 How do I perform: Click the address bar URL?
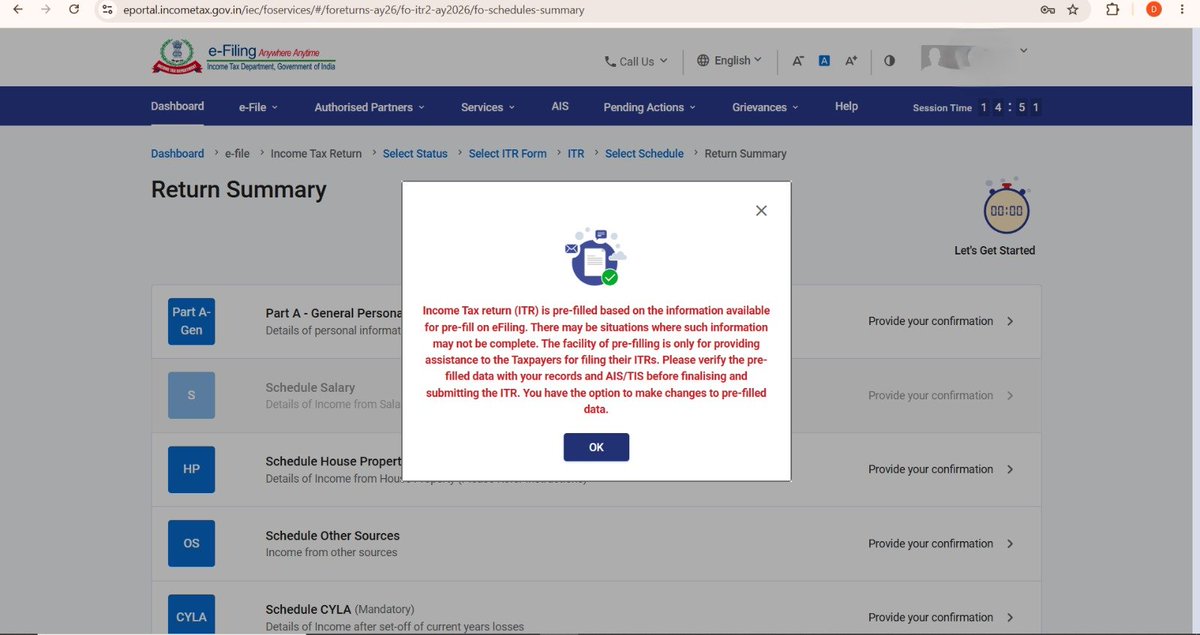click(x=354, y=10)
